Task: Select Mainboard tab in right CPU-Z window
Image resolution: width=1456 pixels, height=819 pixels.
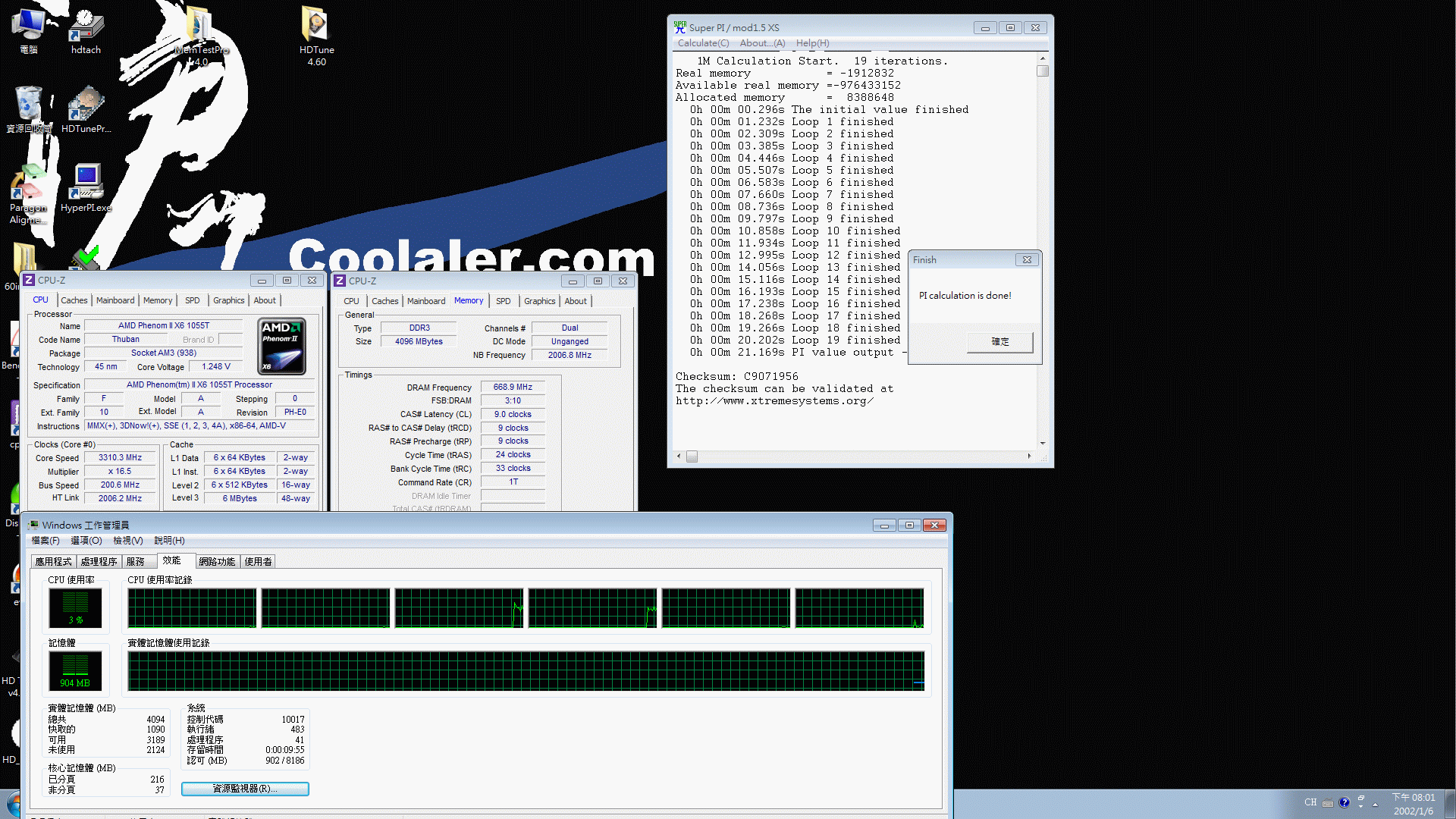Action: (x=426, y=301)
